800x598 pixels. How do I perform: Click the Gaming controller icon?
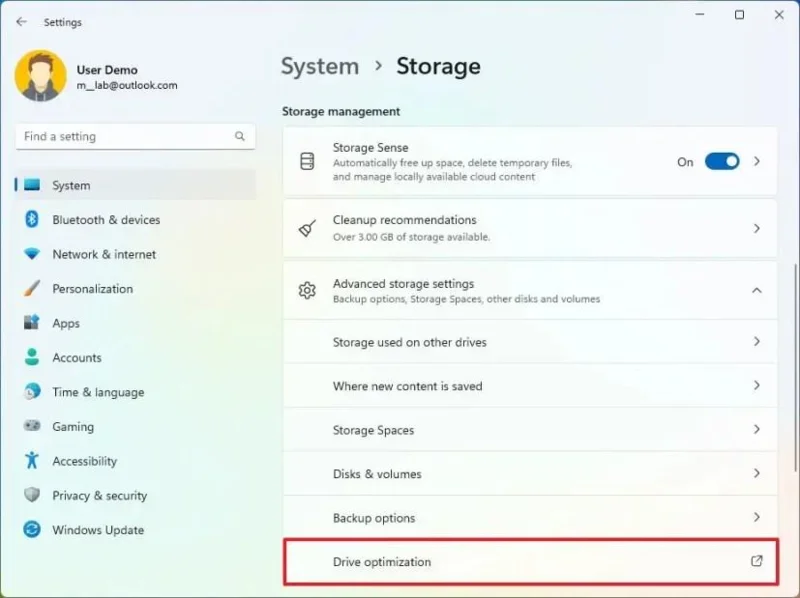[x=32, y=426]
